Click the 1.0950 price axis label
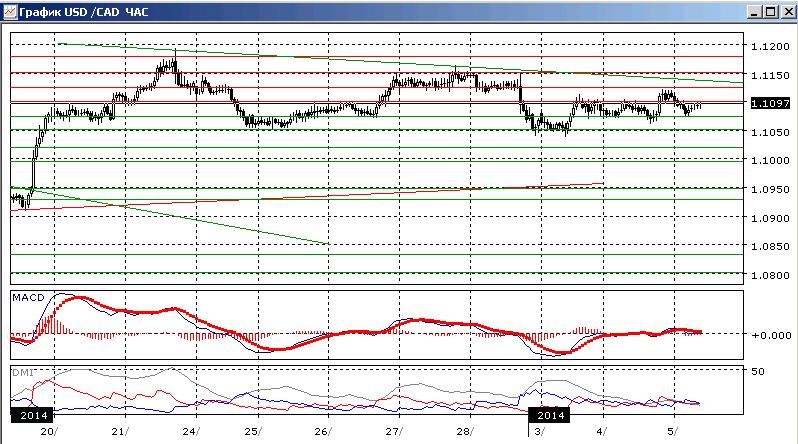Image resolution: width=798 pixels, height=444 pixels. [x=770, y=189]
